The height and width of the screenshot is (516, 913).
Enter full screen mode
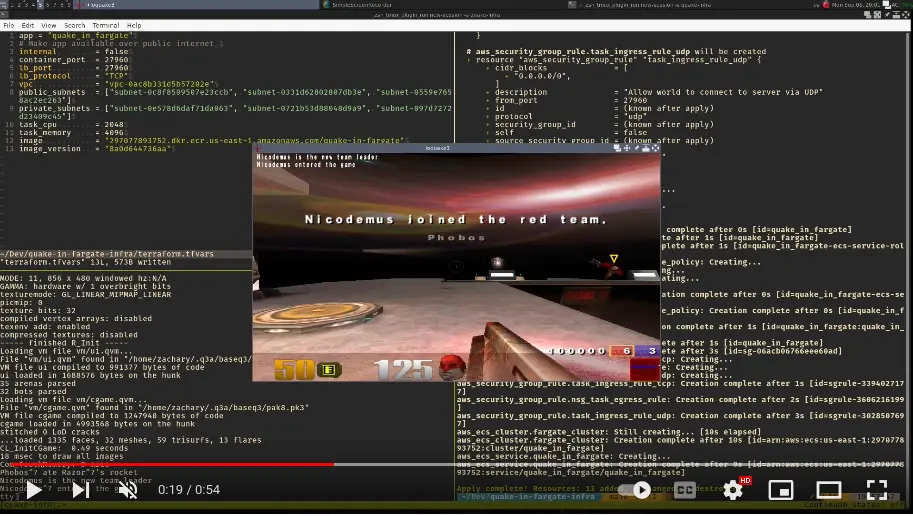click(x=877, y=490)
